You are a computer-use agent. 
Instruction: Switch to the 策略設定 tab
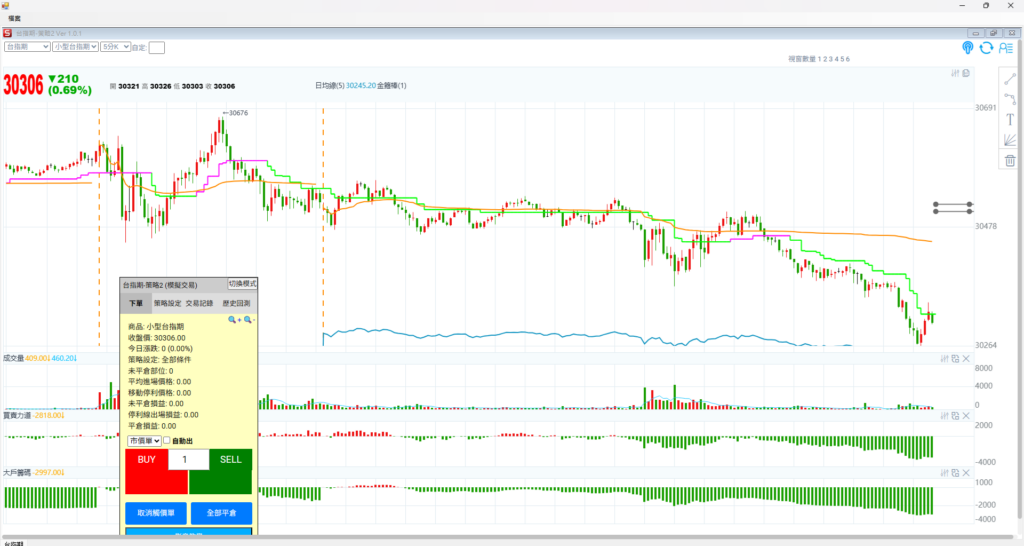[x=167, y=303]
